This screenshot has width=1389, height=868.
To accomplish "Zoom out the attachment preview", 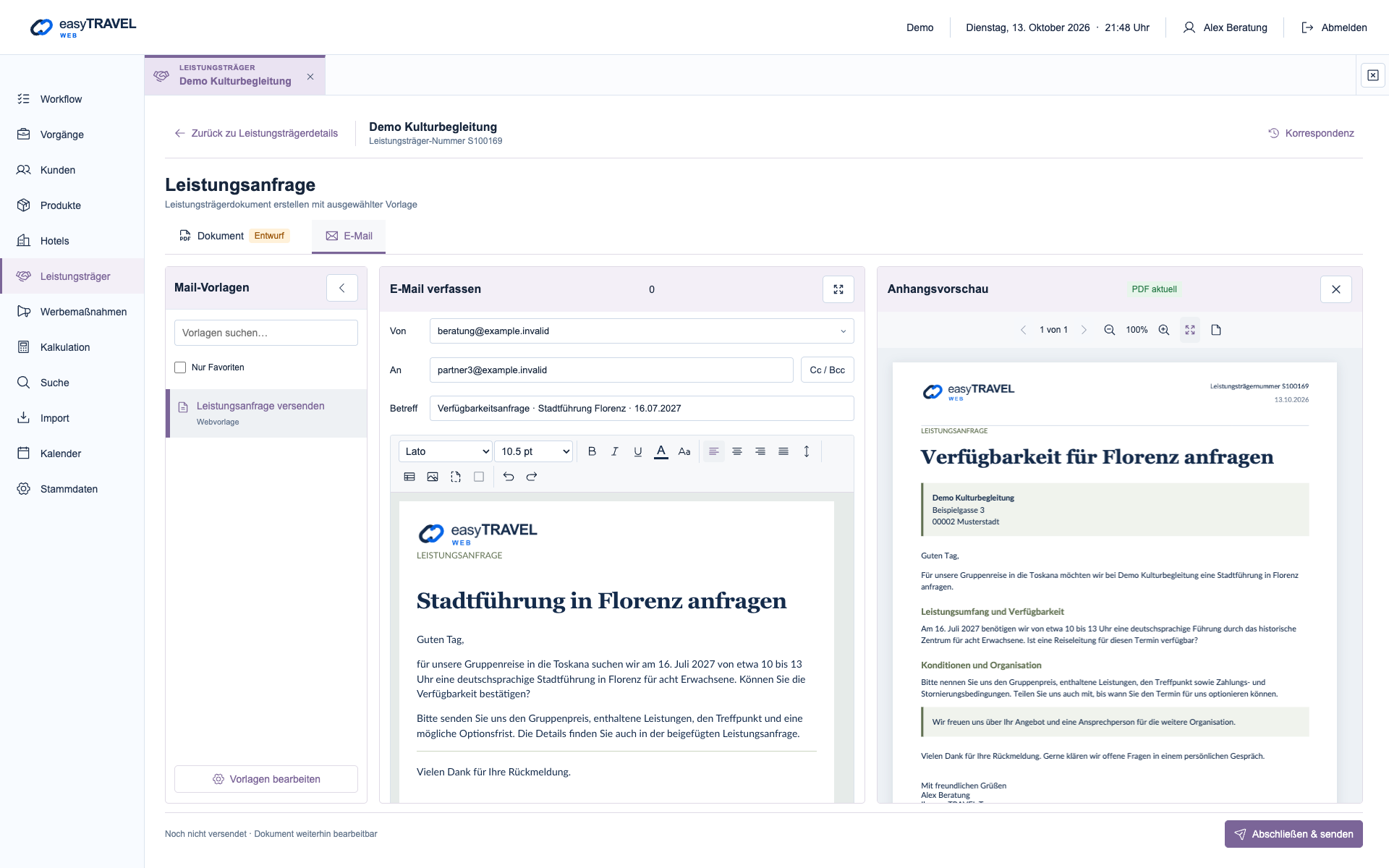I will (x=1109, y=330).
